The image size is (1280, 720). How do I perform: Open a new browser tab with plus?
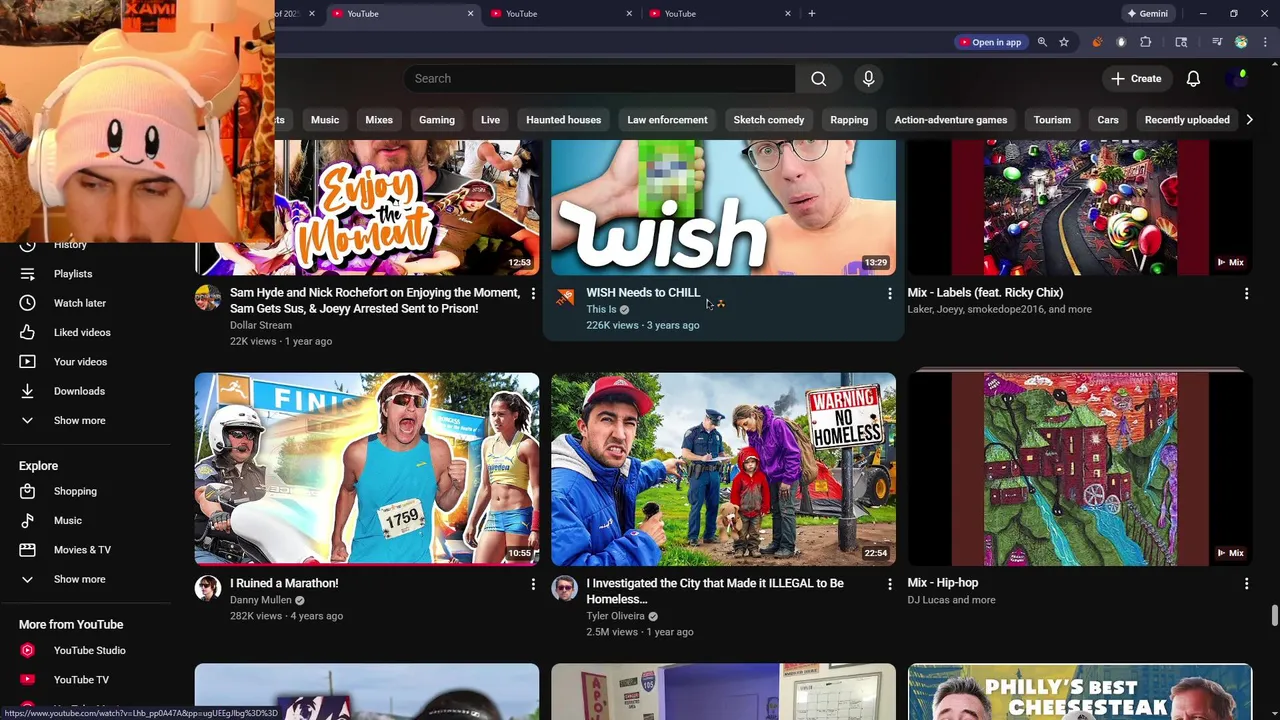811,14
